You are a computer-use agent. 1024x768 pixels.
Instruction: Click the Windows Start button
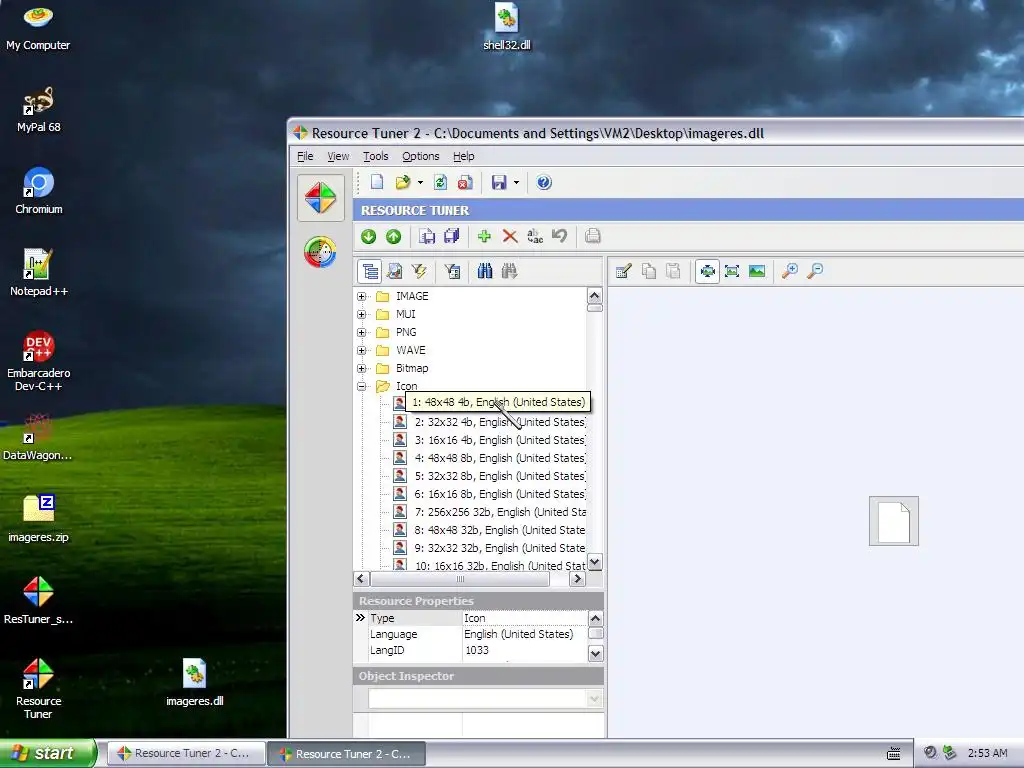tap(47, 753)
